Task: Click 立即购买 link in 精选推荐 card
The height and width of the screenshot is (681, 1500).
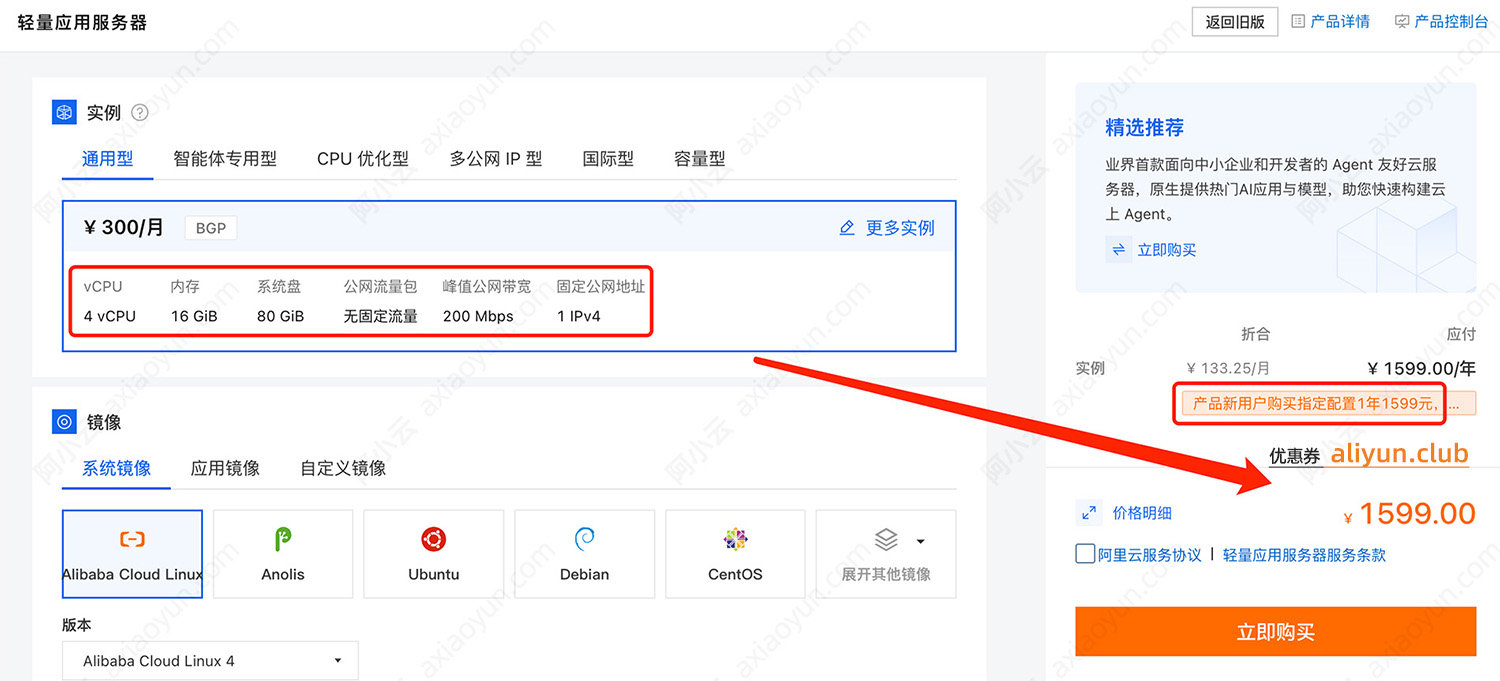Action: tap(1167, 250)
